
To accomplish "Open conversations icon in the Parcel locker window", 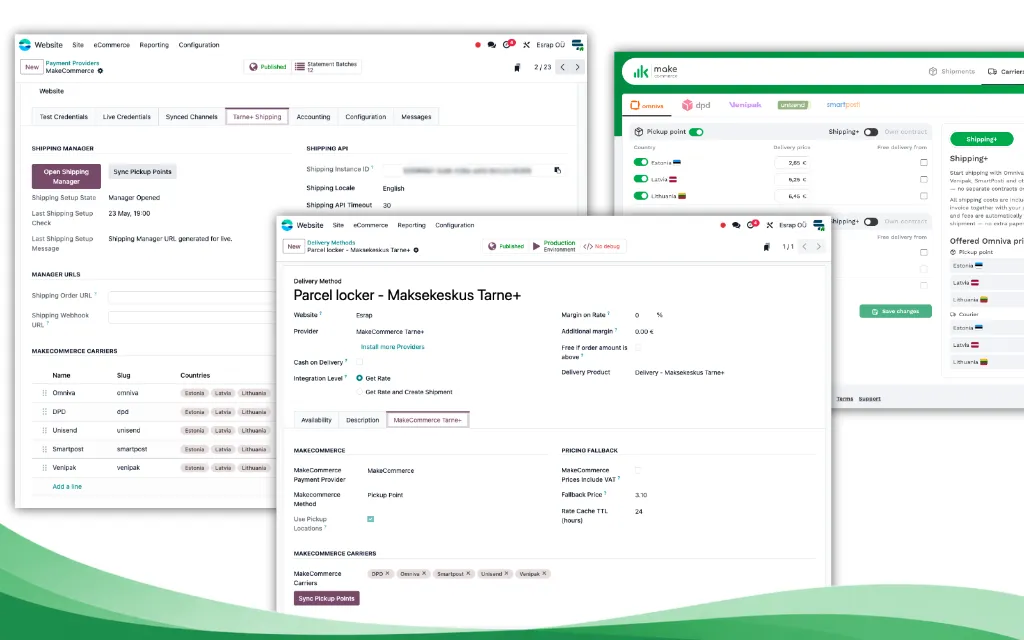I will tap(736, 225).
